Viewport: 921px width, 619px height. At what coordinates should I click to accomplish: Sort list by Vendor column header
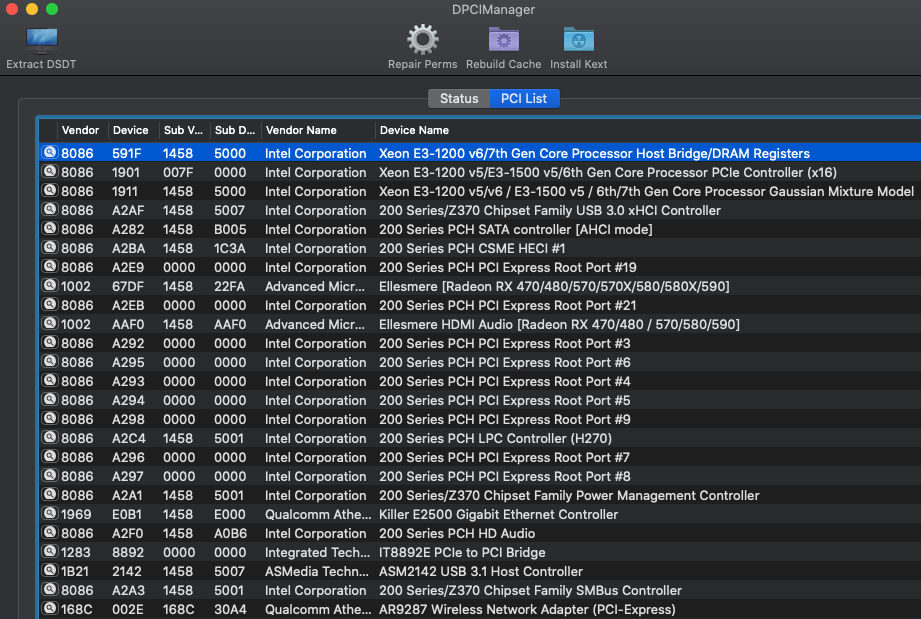click(80, 130)
